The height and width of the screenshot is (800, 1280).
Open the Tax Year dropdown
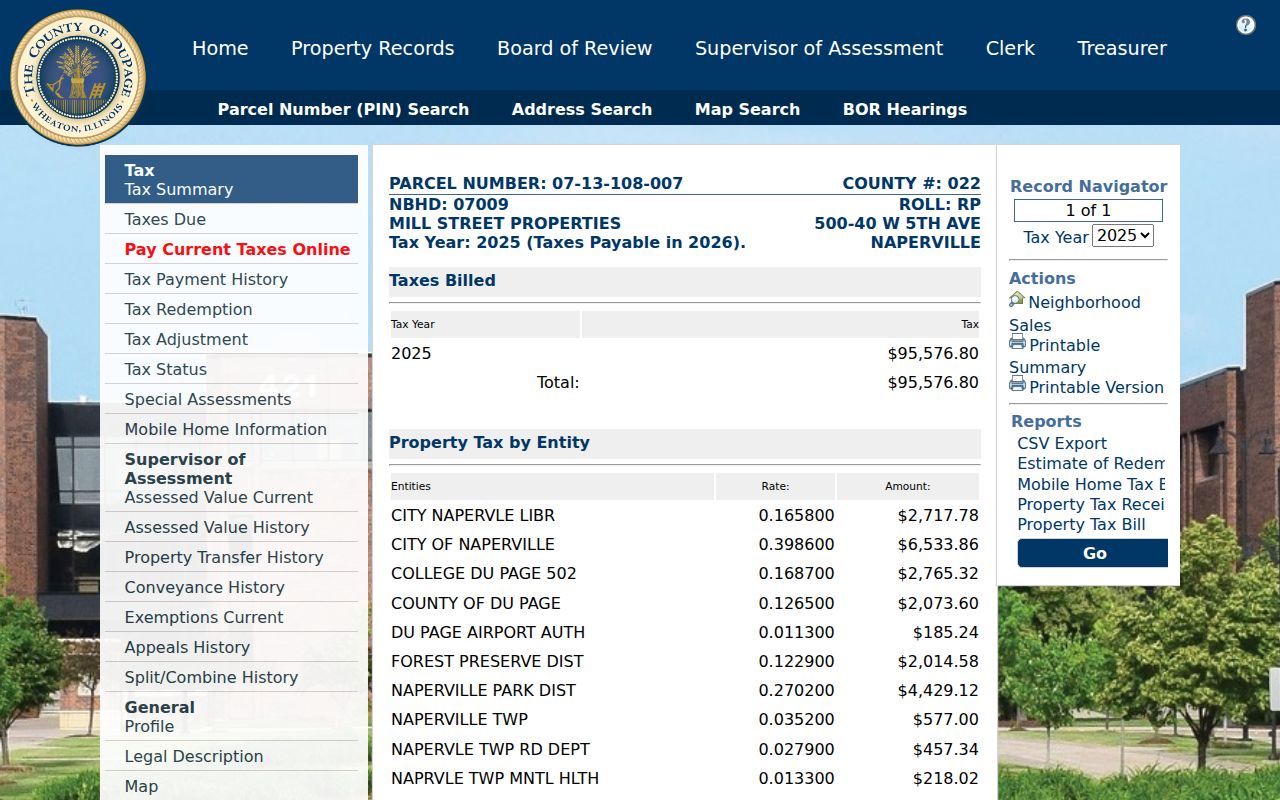click(x=1123, y=236)
